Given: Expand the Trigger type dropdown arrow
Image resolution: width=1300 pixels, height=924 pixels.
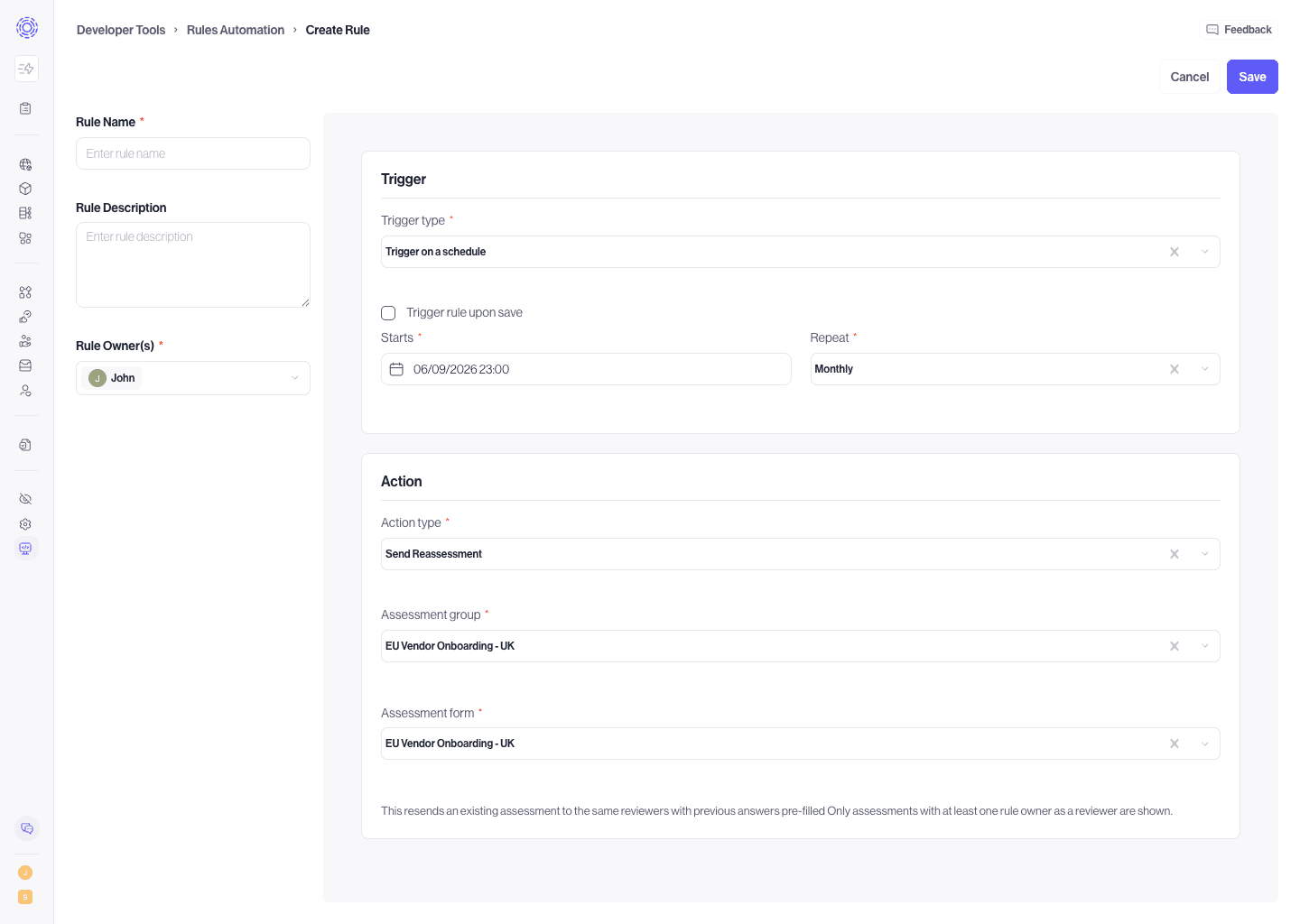Looking at the screenshot, I should 1205,252.
